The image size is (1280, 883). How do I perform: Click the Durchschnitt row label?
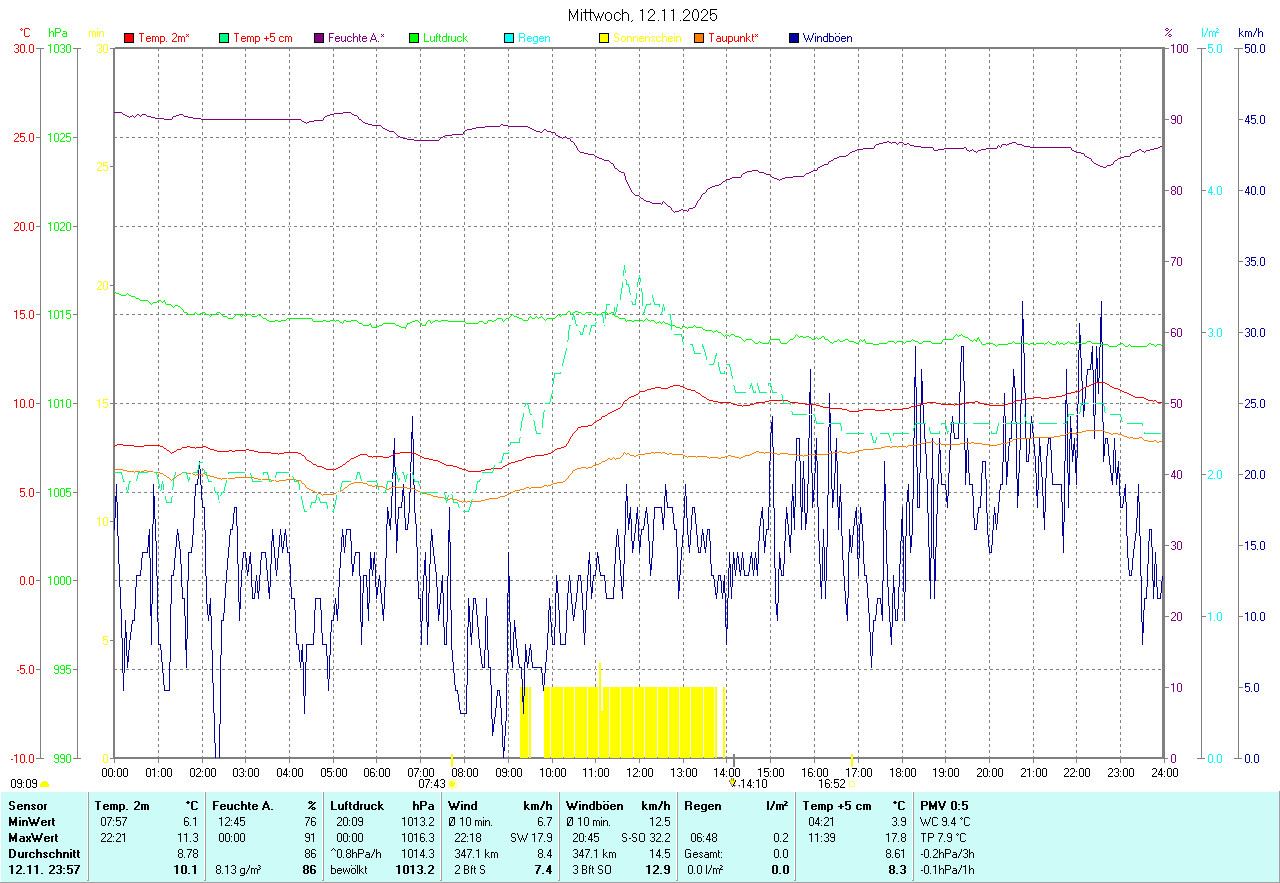[44, 854]
